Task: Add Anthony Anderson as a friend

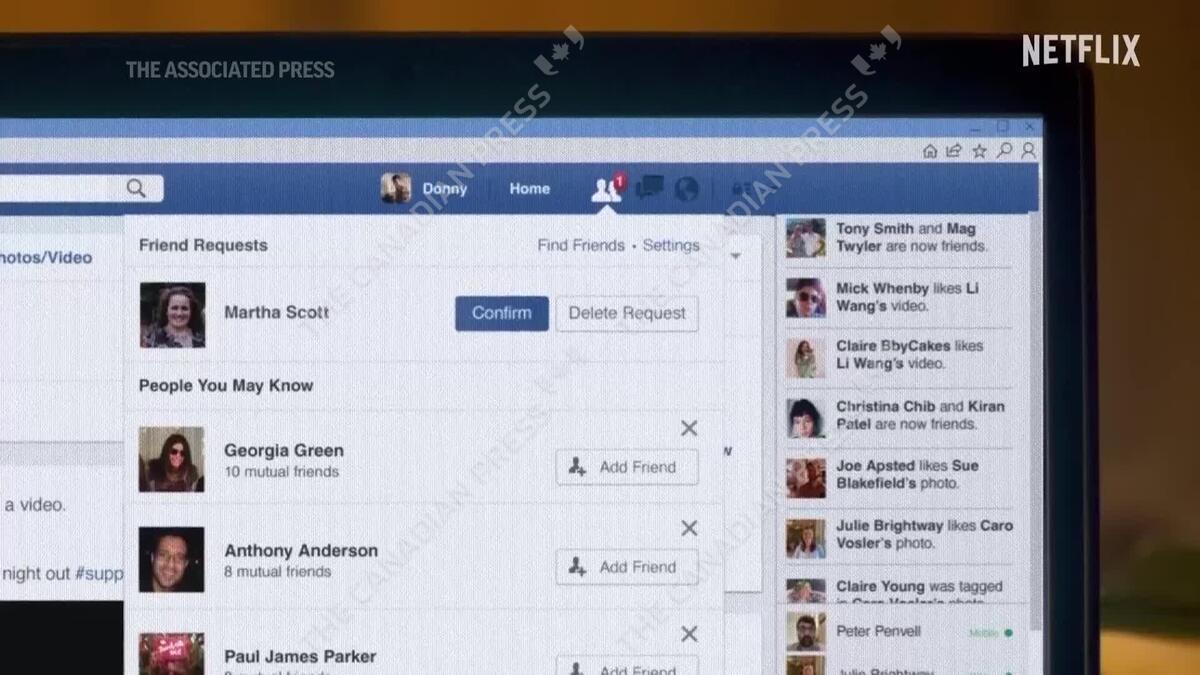Action: coord(627,567)
